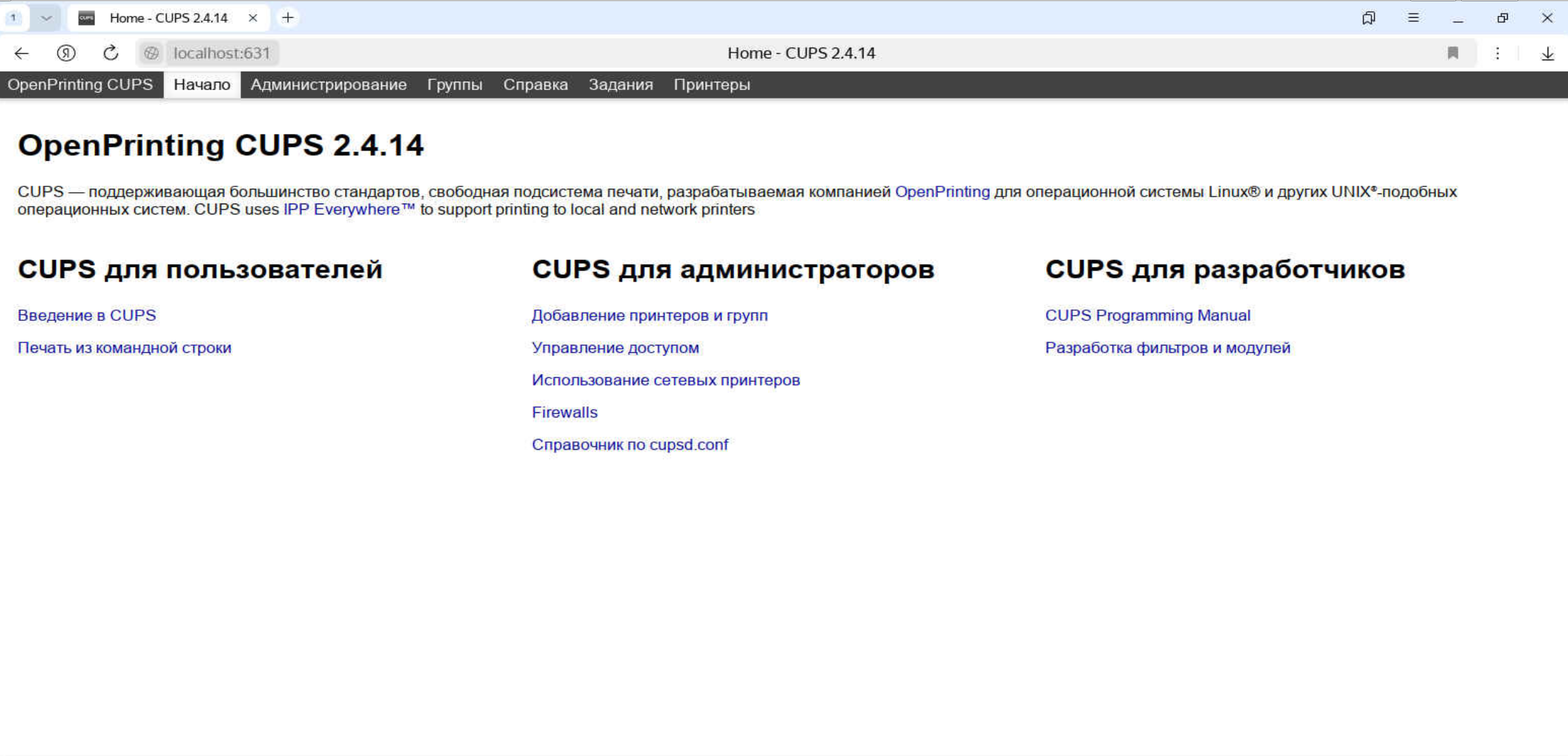Open Yandex search via the Я icon
1568x756 pixels.
tap(67, 53)
